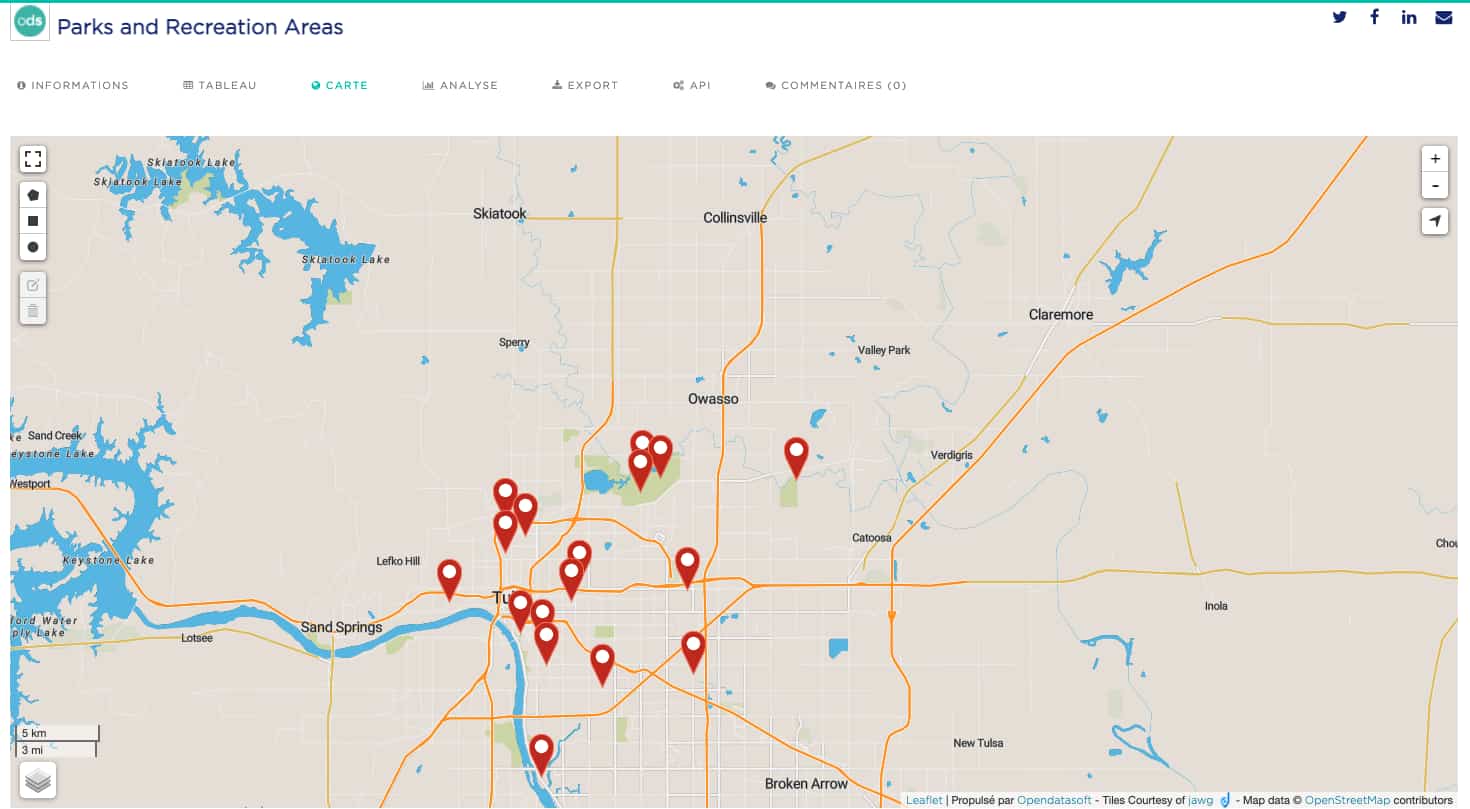This screenshot has width=1470, height=809.
Task: Go to the Export tab
Action: (x=585, y=86)
